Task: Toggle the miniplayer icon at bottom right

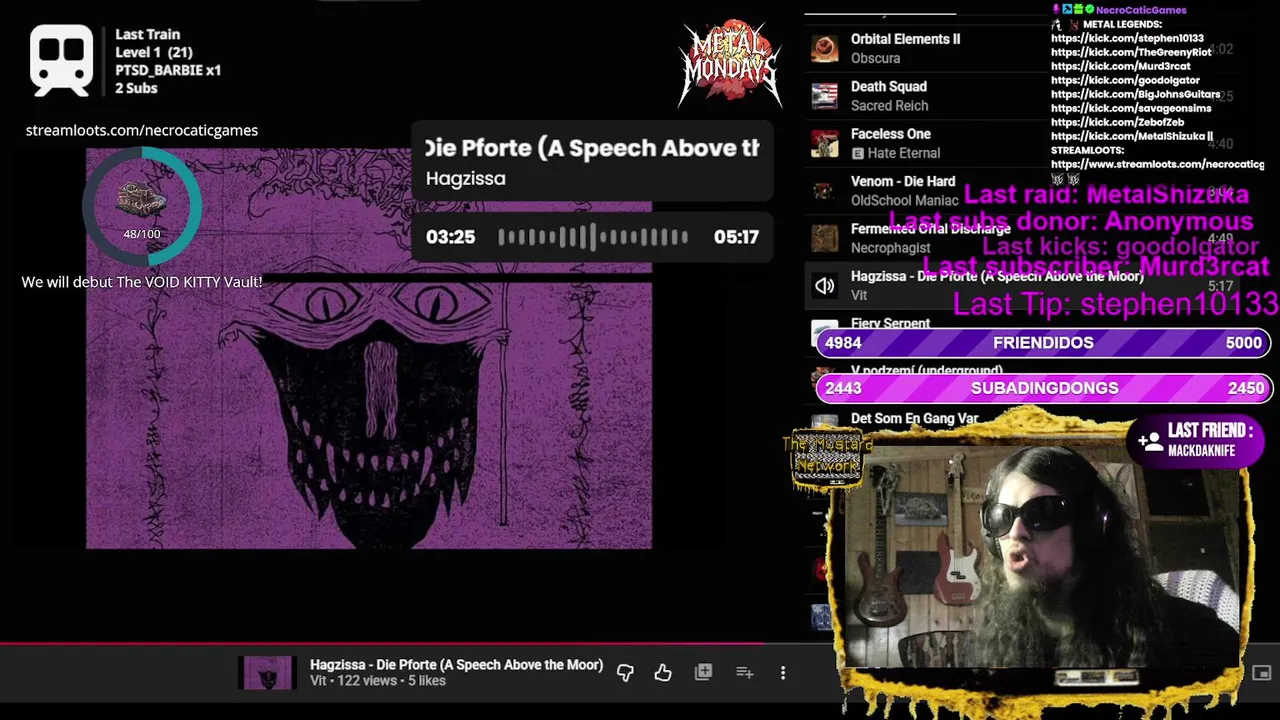Action: tap(1261, 673)
